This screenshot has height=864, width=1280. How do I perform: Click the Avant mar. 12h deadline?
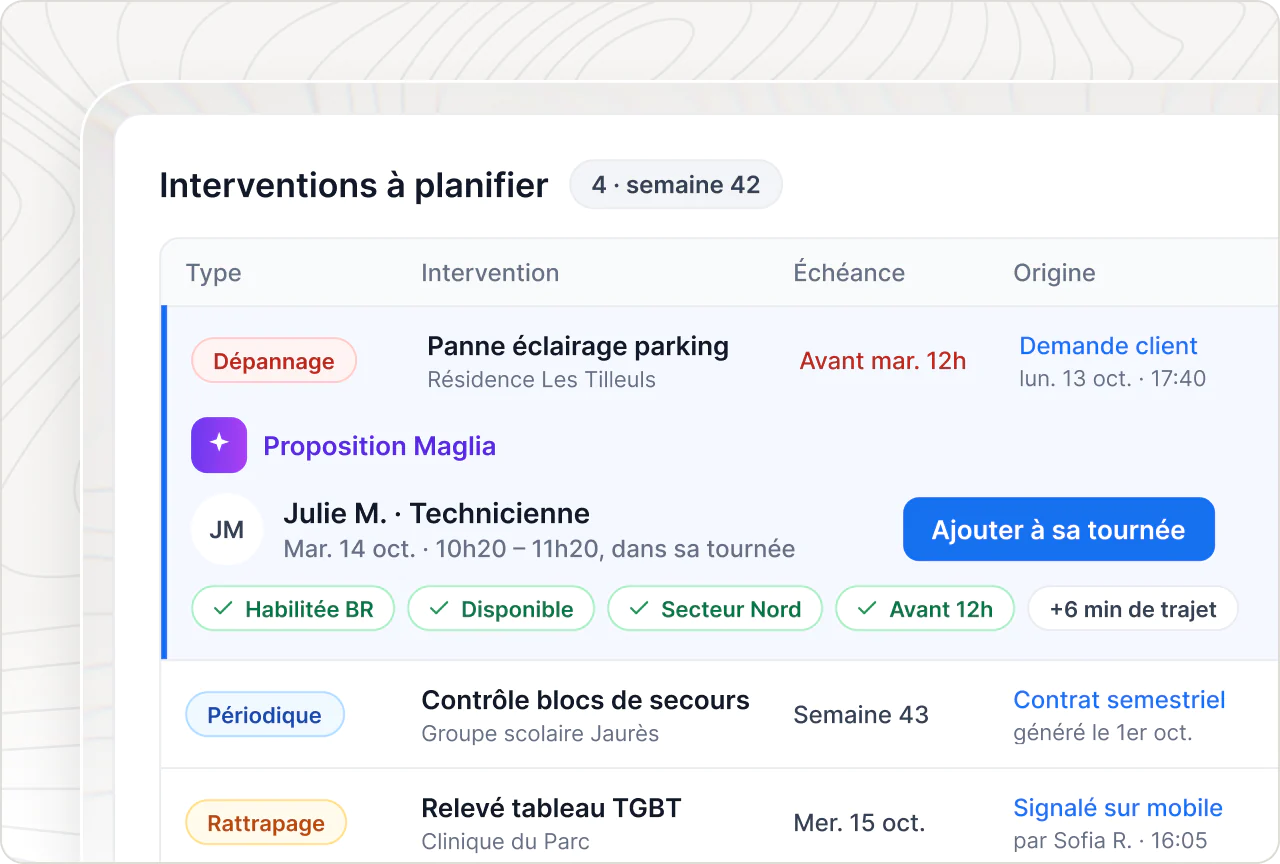pyautogui.click(x=883, y=361)
